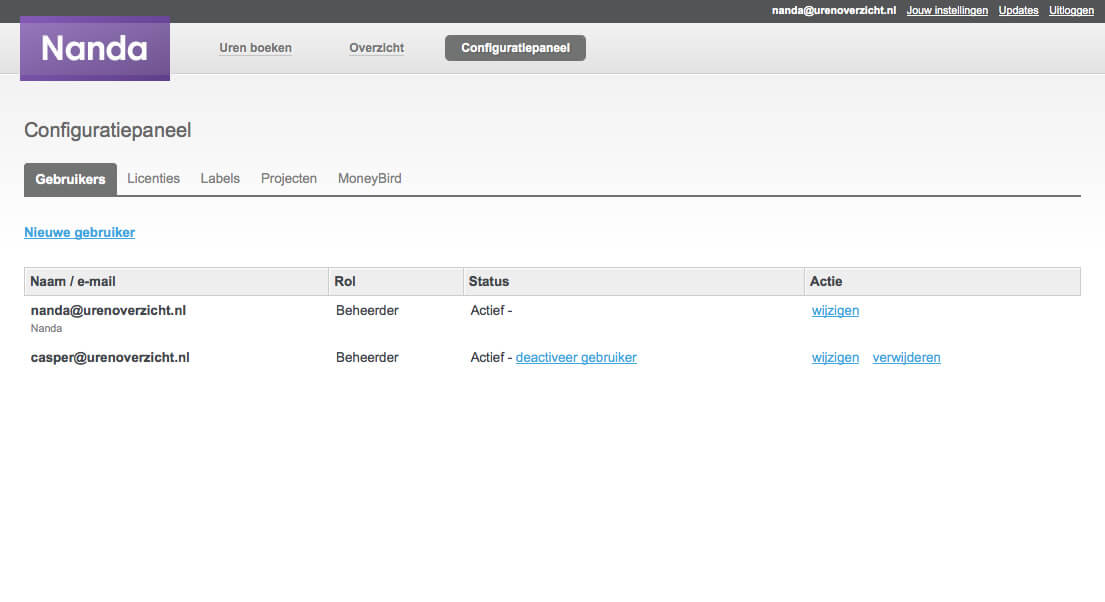This screenshot has height=602, width=1105.
Task: Switch to the Labels tab
Action: click(220, 178)
